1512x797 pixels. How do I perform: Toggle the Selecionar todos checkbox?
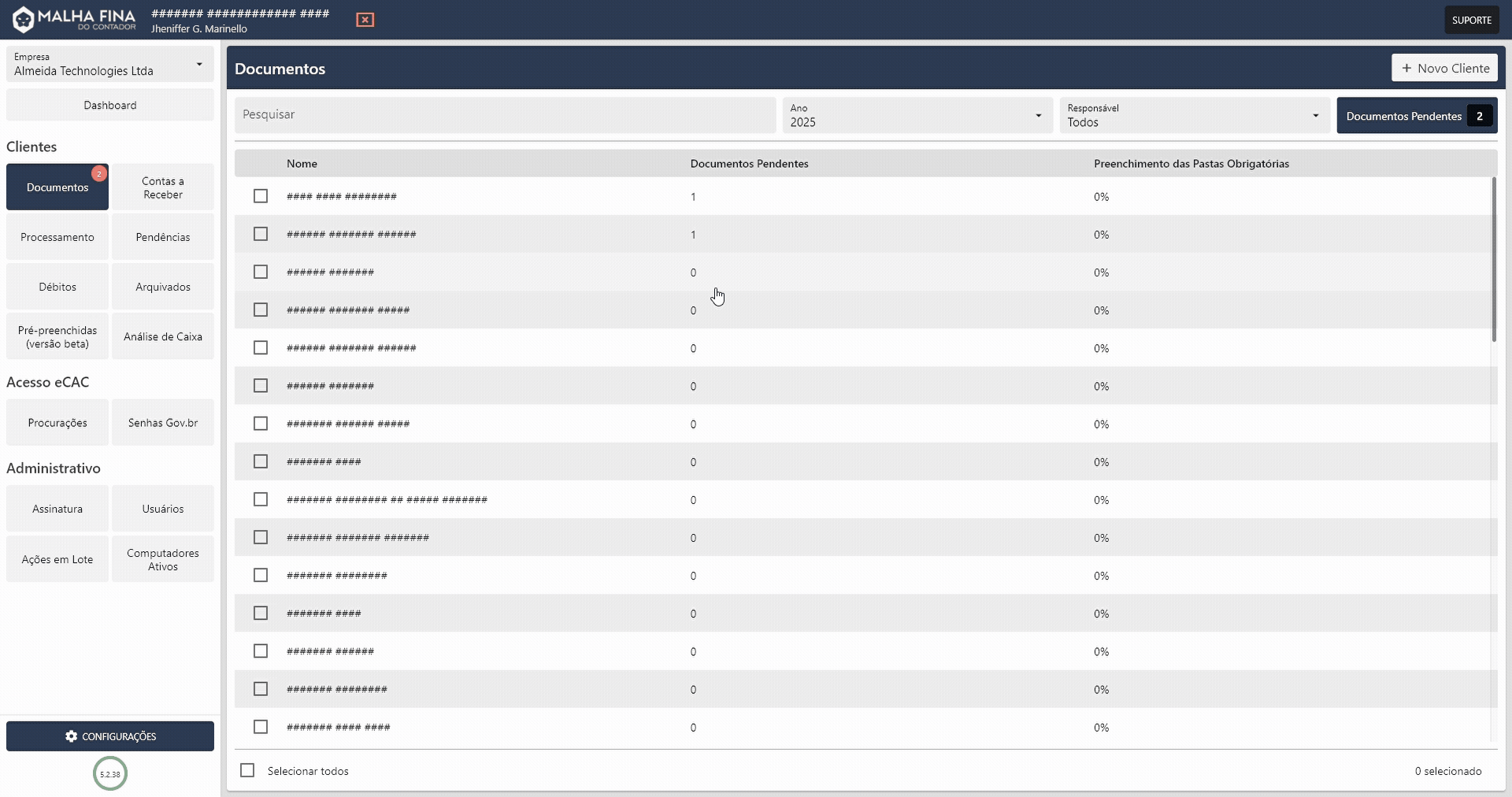click(247, 770)
